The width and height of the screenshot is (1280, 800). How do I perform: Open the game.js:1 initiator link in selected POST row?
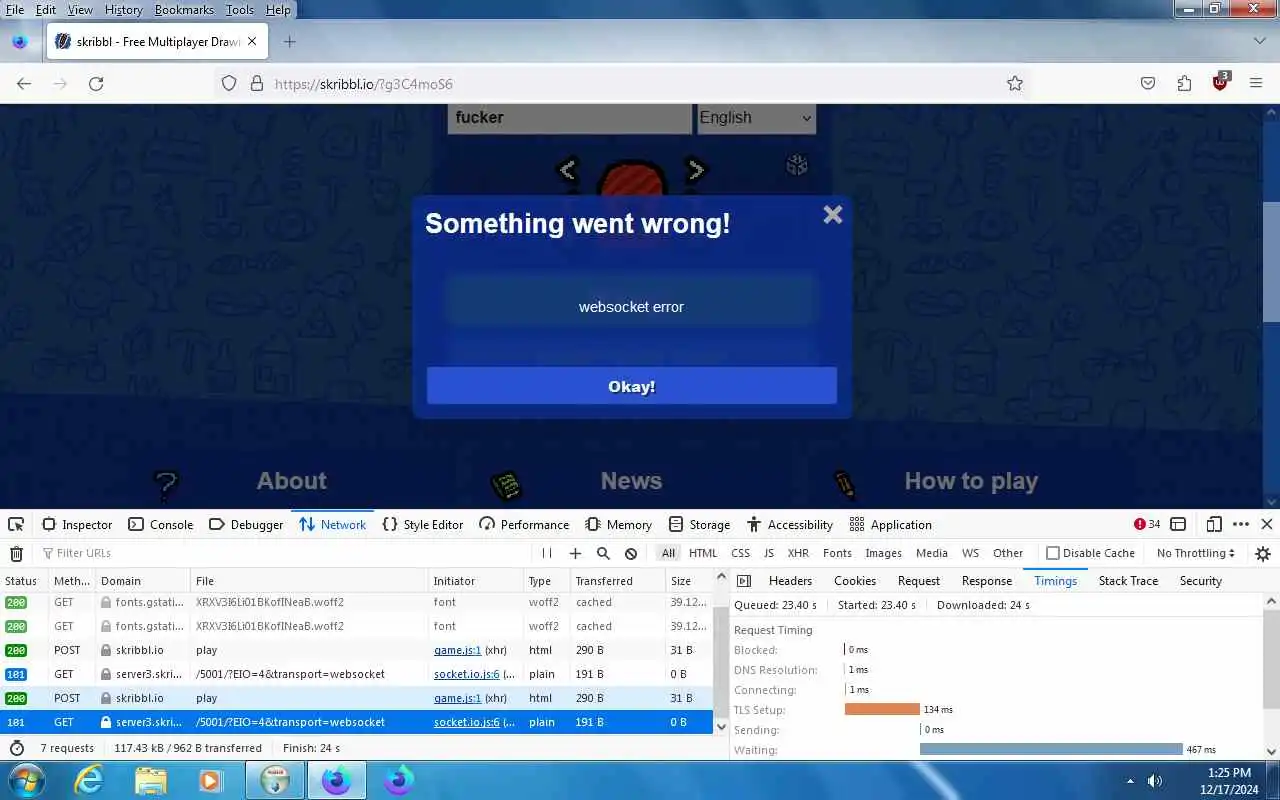point(457,698)
